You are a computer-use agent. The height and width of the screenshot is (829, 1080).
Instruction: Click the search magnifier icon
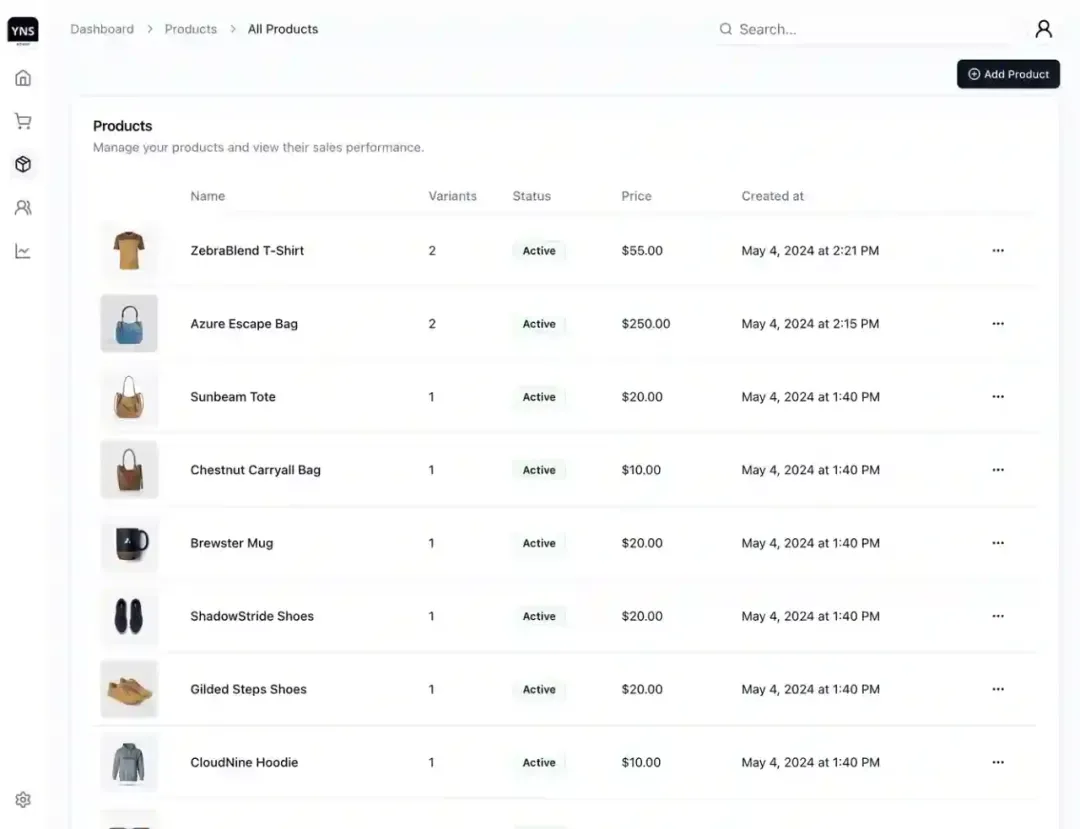click(x=725, y=29)
